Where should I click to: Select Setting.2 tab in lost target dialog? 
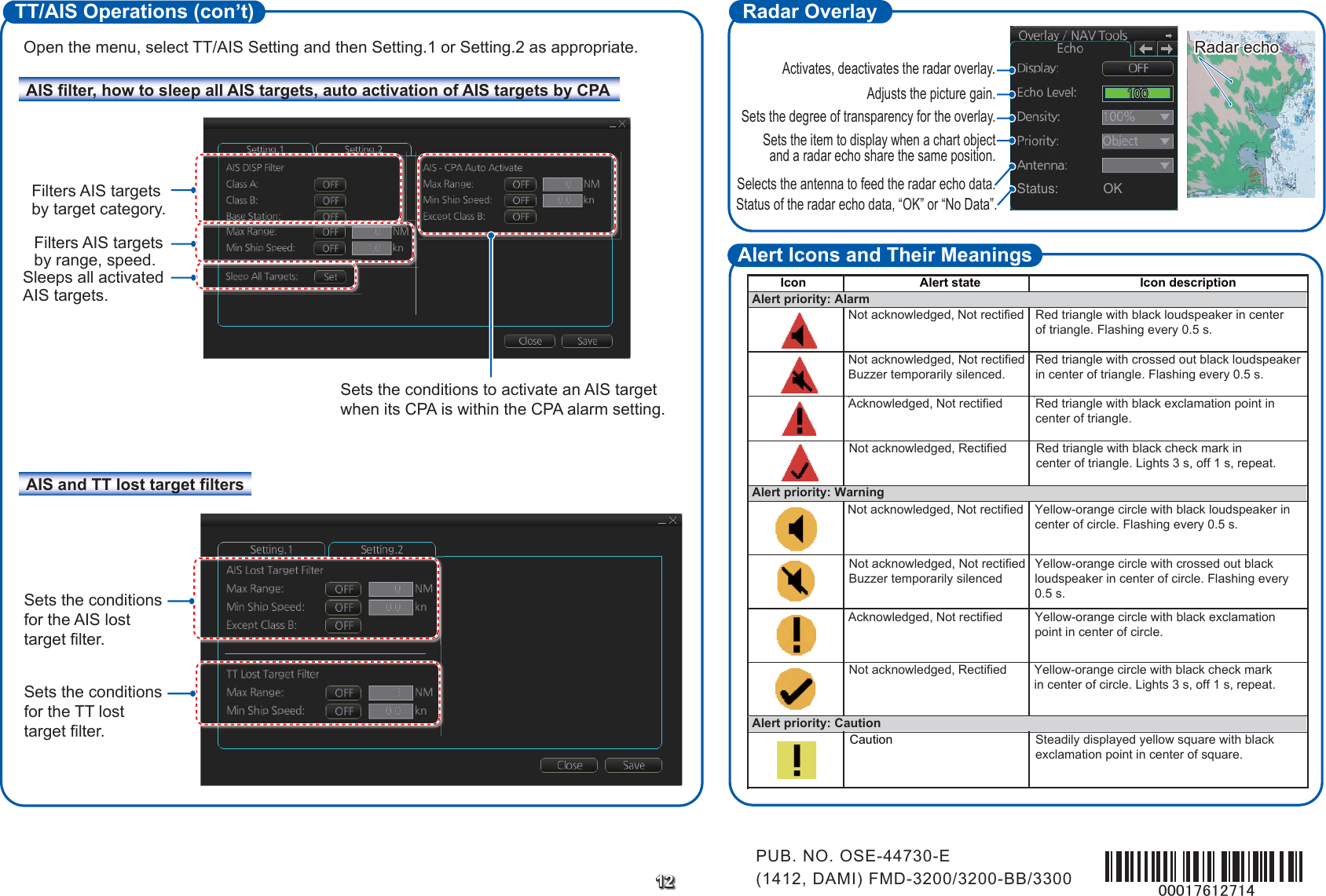[x=382, y=549]
